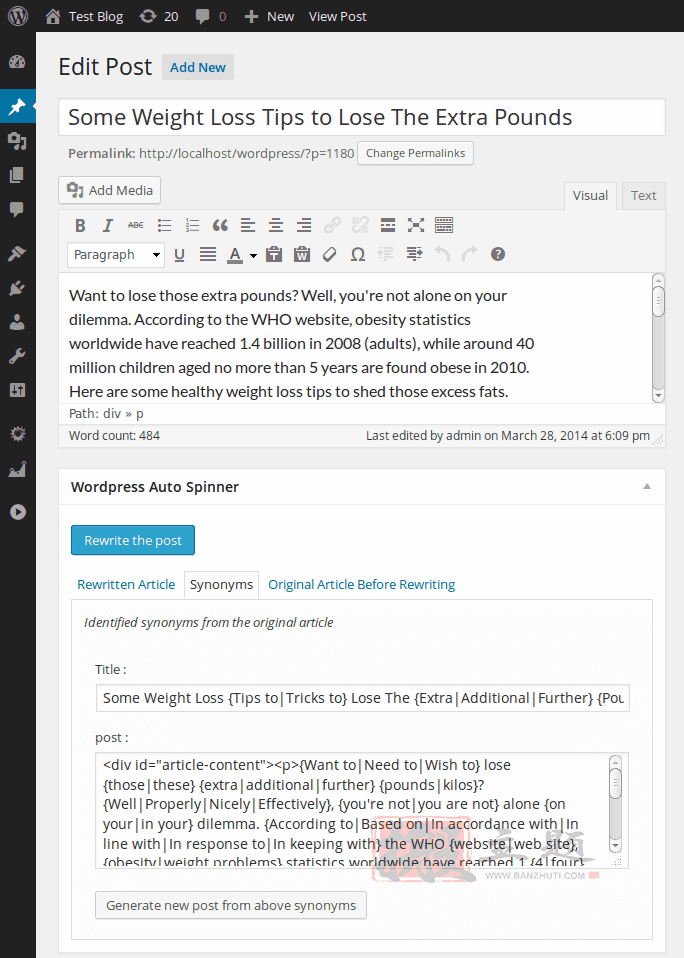This screenshot has height=958, width=684.
Task: Open the Test Blog home link
Action: (84, 16)
